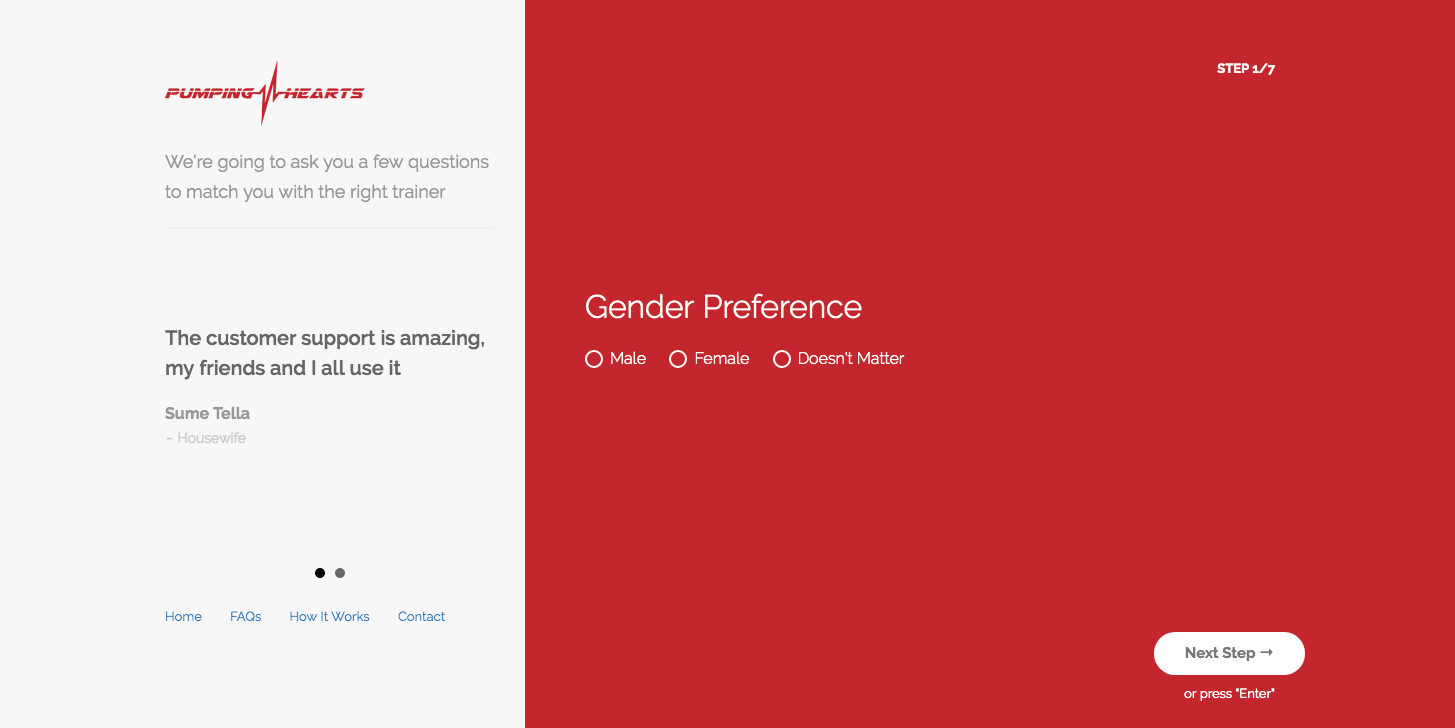
Task: Click the Gender Preference heading
Action: pos(723,306)
